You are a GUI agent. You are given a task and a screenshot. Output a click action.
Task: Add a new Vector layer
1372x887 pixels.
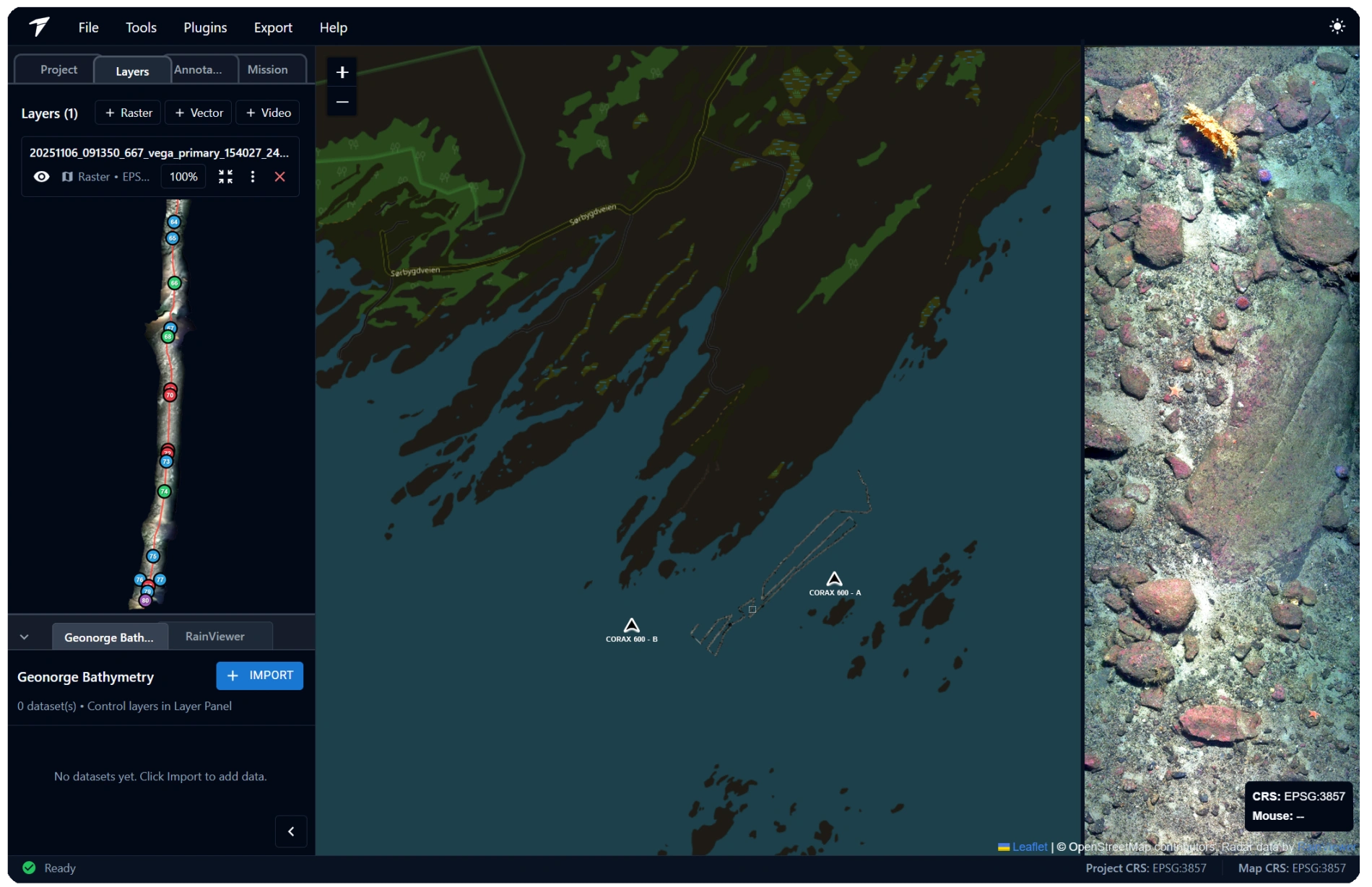coord(199,113)
